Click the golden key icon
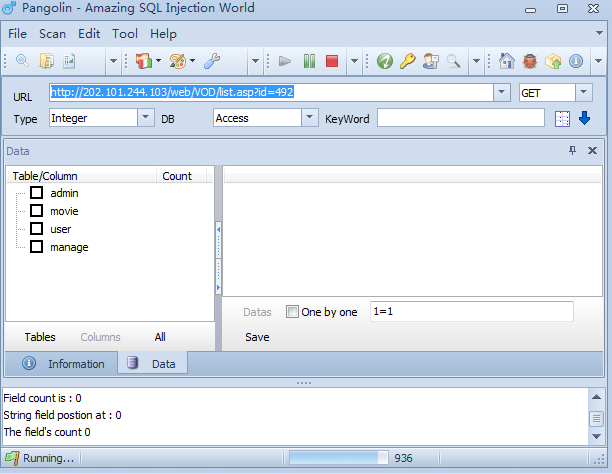Image resolution: width=612 pixels, height=474 pixels. click(407, 61)
